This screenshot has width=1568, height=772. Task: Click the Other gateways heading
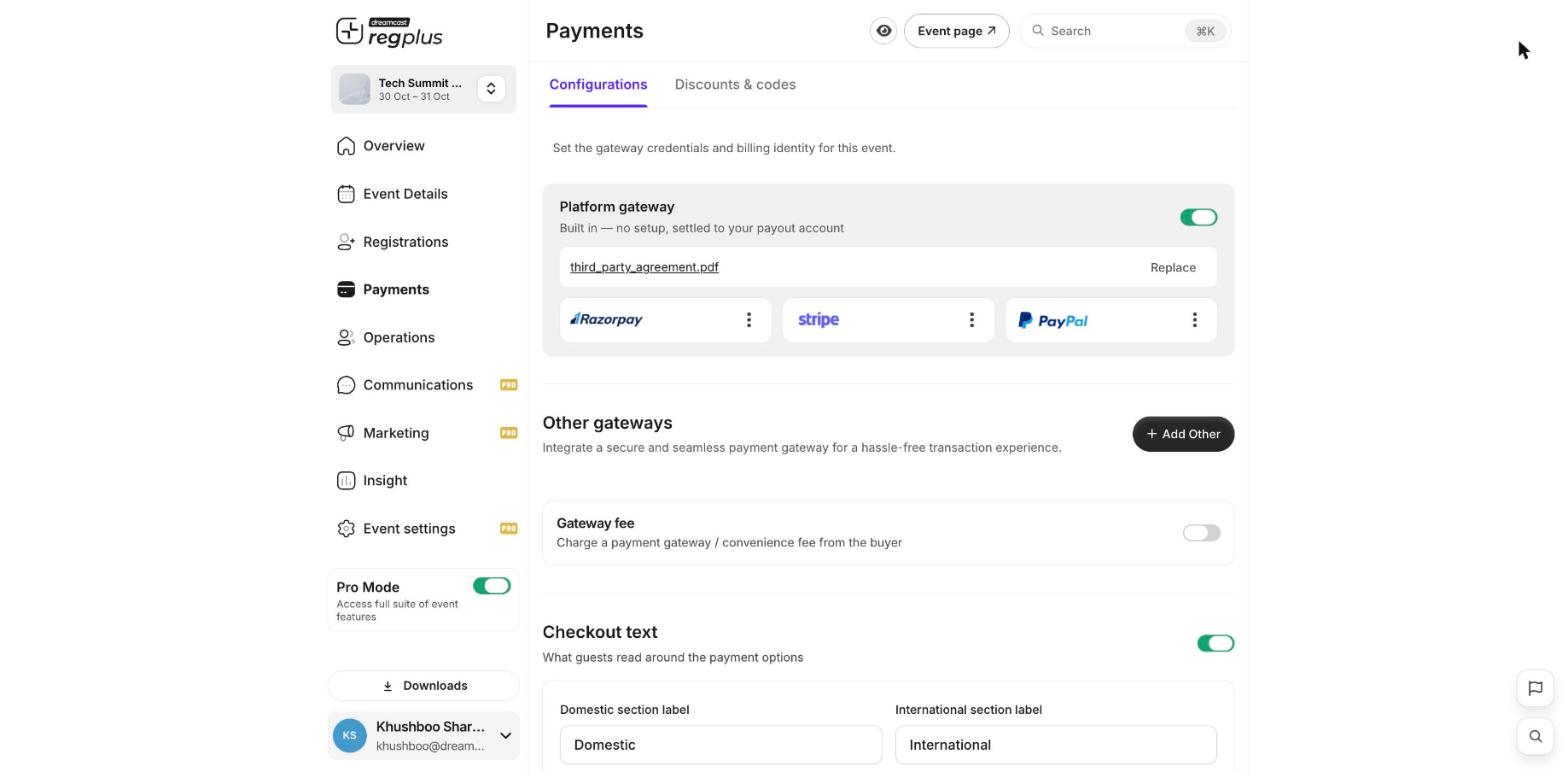tap(607, 423)
